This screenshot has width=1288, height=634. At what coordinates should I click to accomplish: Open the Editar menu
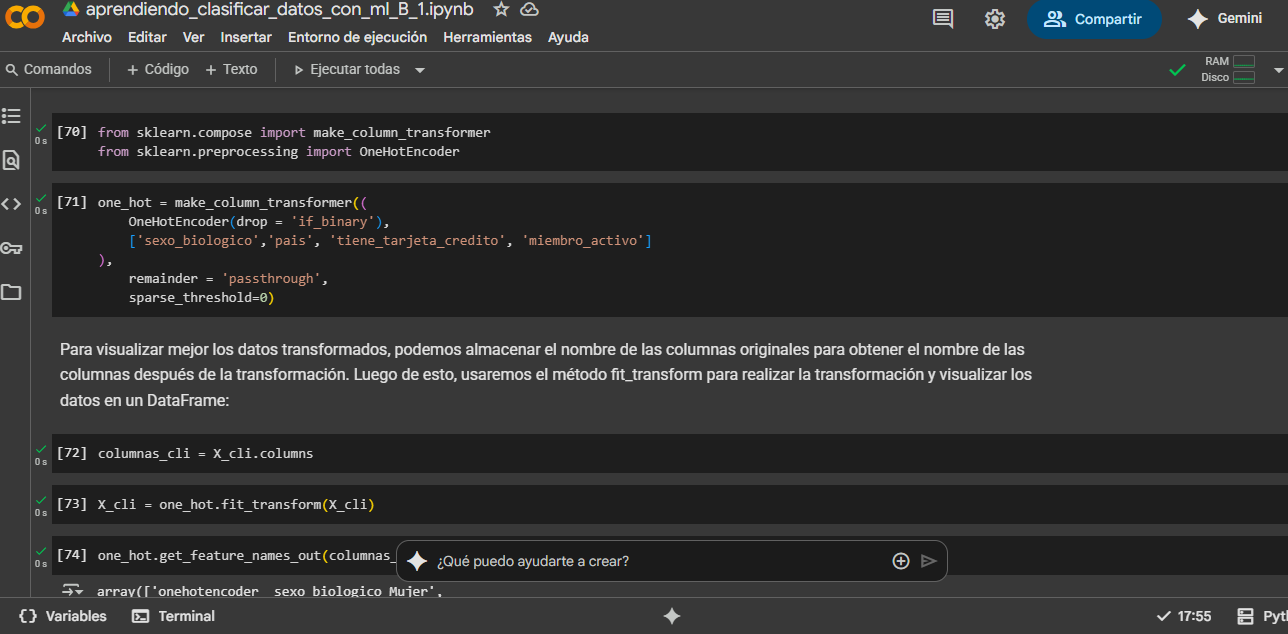tap(147, 37)
